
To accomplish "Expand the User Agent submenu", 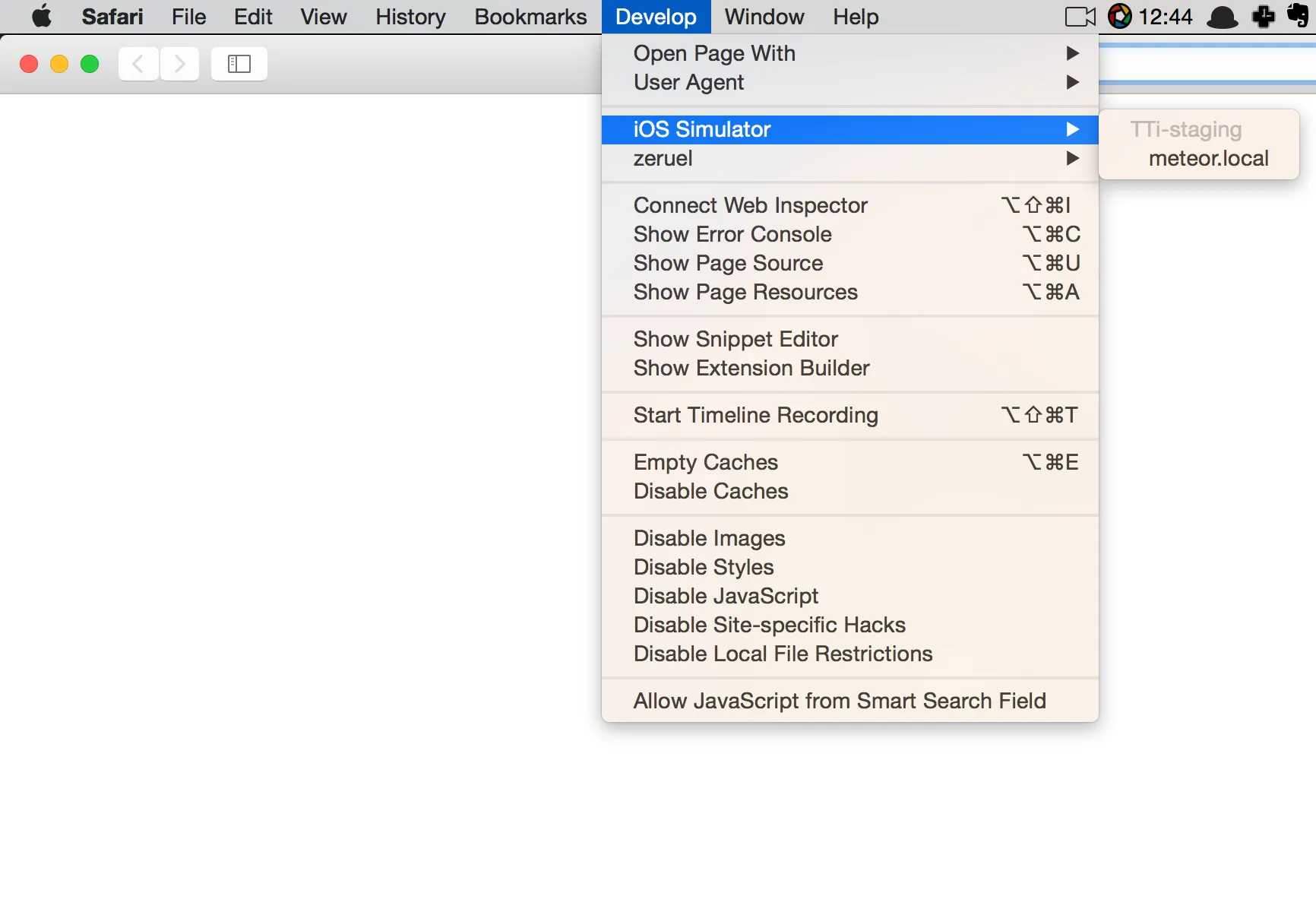I will pyautogui.click(x=688, y=82).
